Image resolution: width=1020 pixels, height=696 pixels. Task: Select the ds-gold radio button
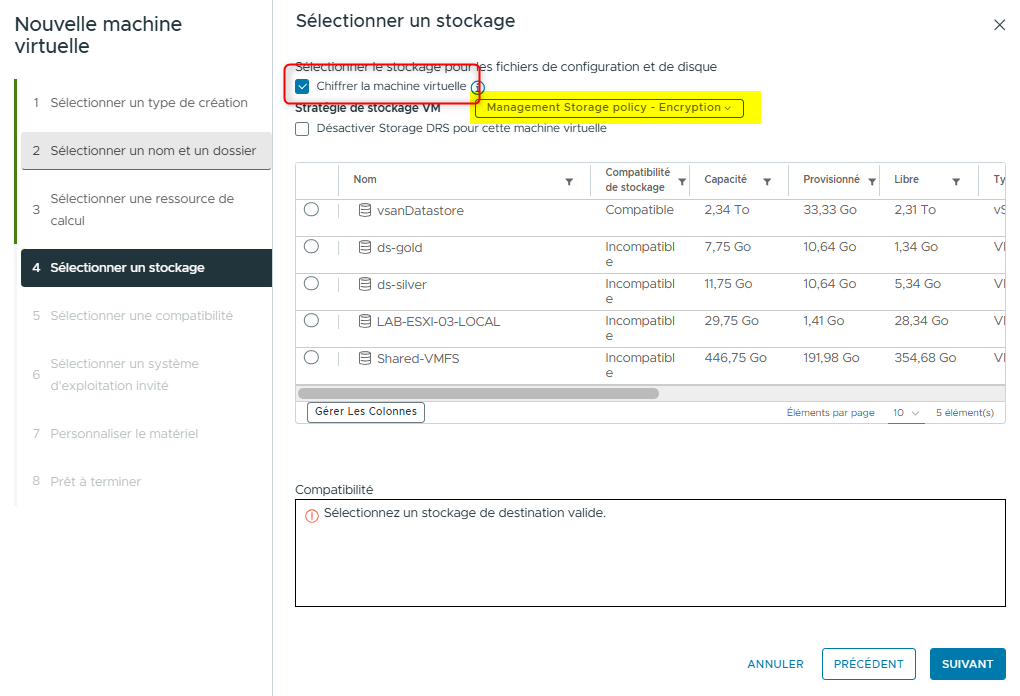311,247
